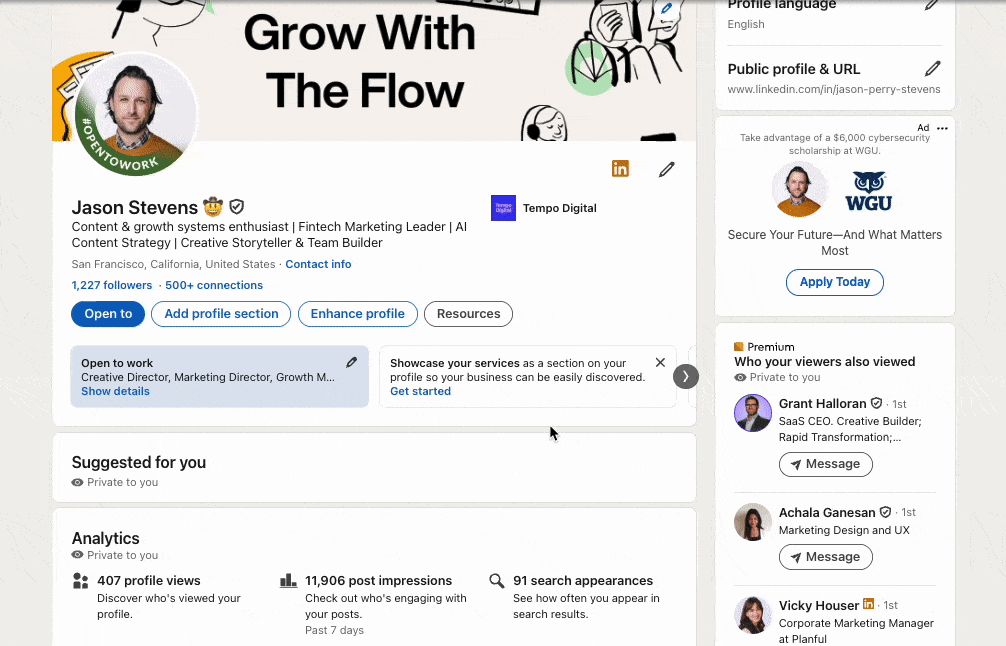1006x646 pixels.
Task: Open the Contact info link
Action: (318, 264)
